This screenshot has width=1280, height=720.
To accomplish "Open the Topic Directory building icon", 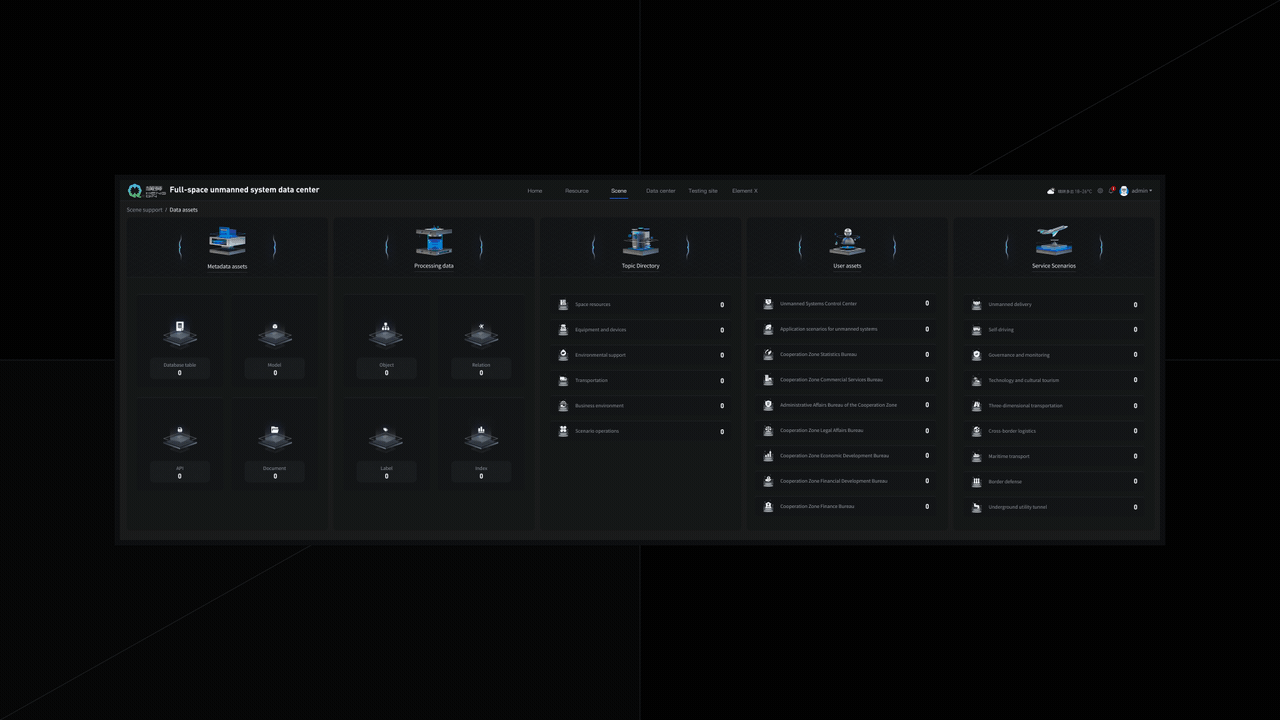I will coord(640,241).
